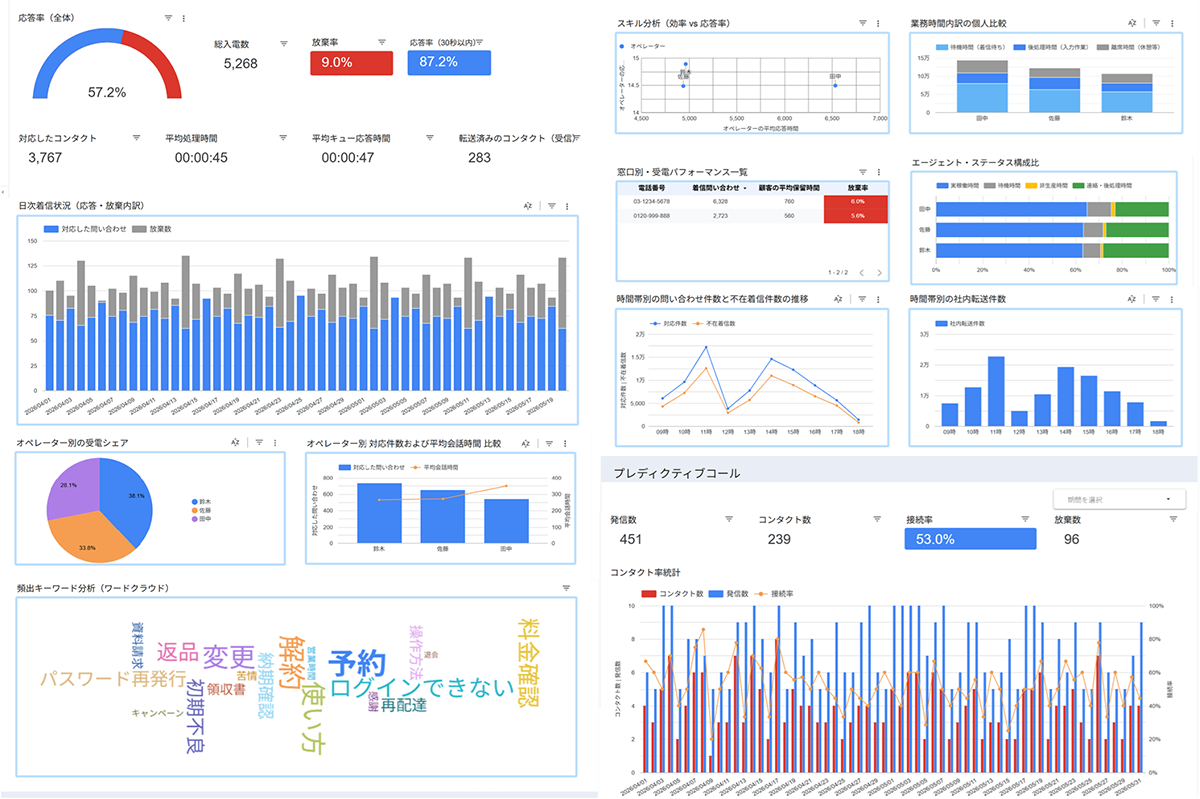1200x799 pixels.
Task: Click 田中 data point in スキル分析 scatter
Action: pos(835,85)
